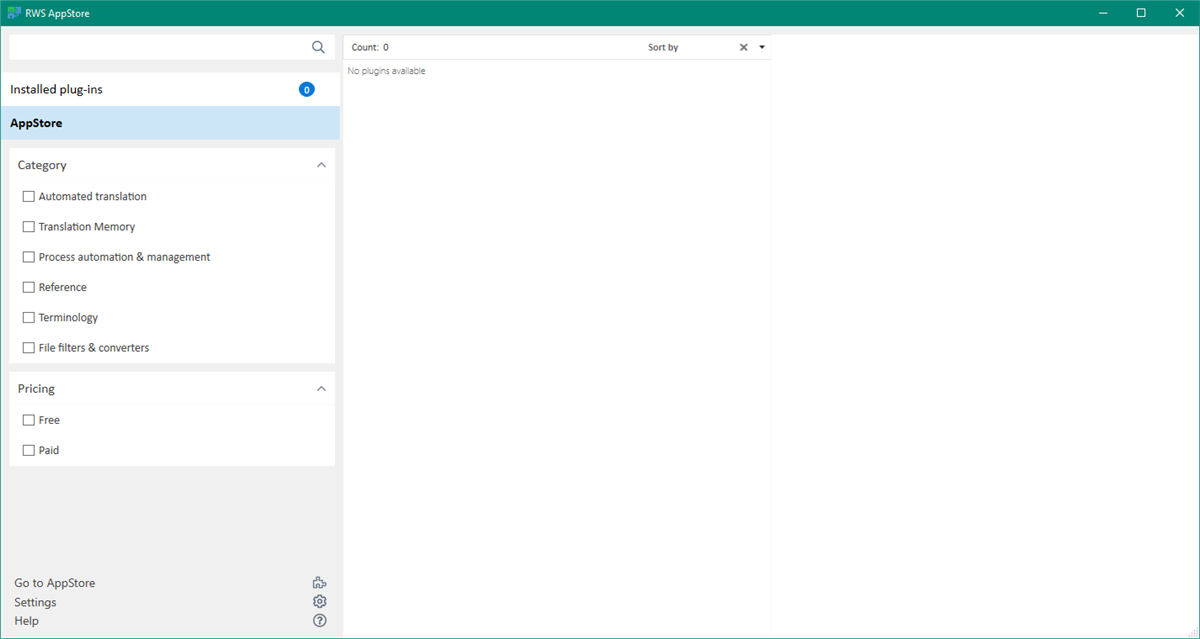Click the puzzle piece AppStore icon

pos(319,583)
